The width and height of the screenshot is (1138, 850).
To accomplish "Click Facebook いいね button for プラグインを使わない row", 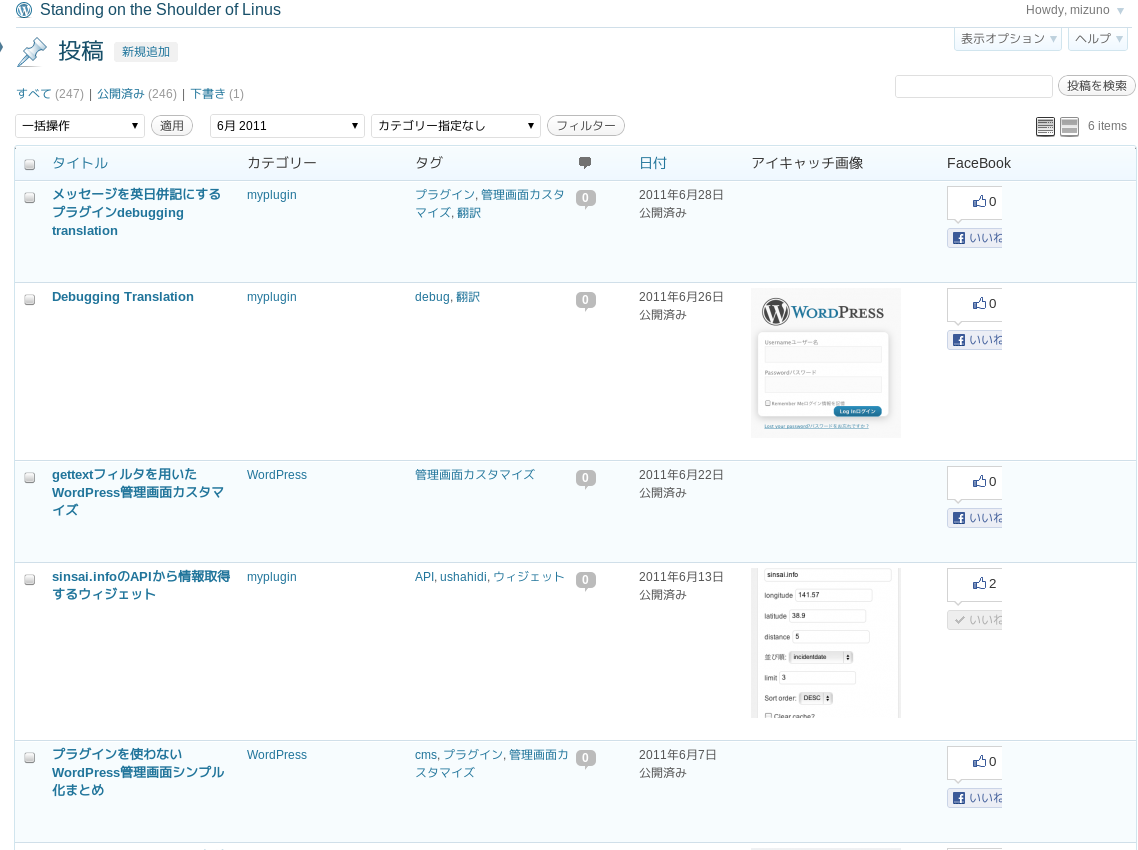I will coord(975,798).
